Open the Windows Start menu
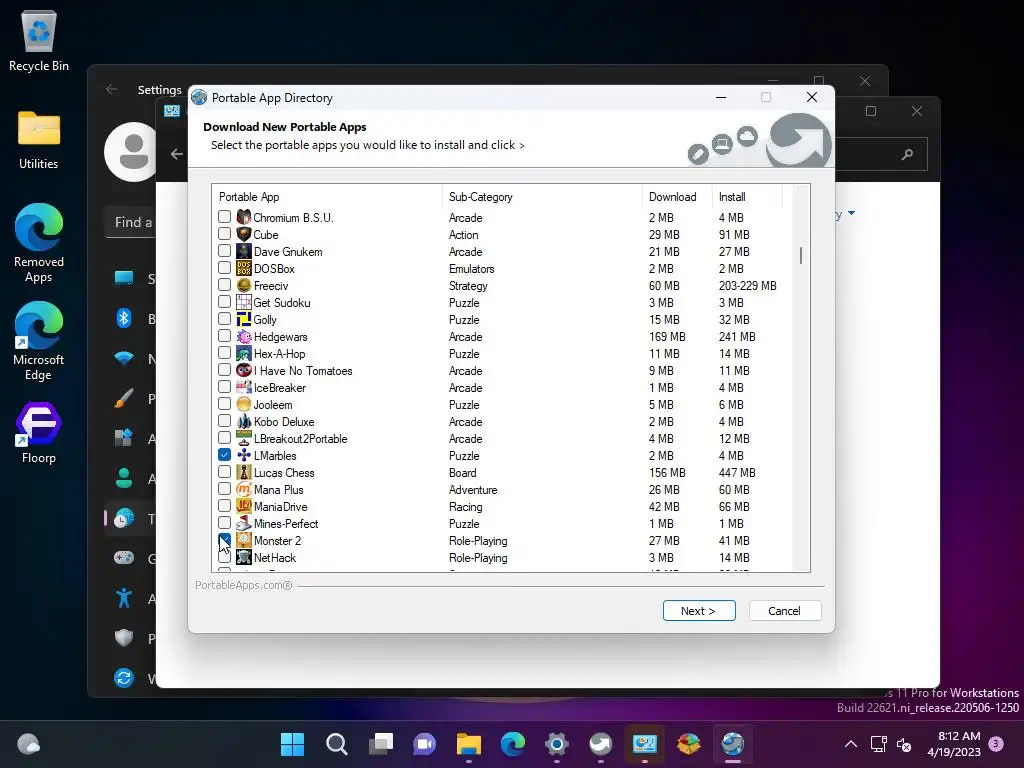 pyautogui.click(x=292, y=744)
